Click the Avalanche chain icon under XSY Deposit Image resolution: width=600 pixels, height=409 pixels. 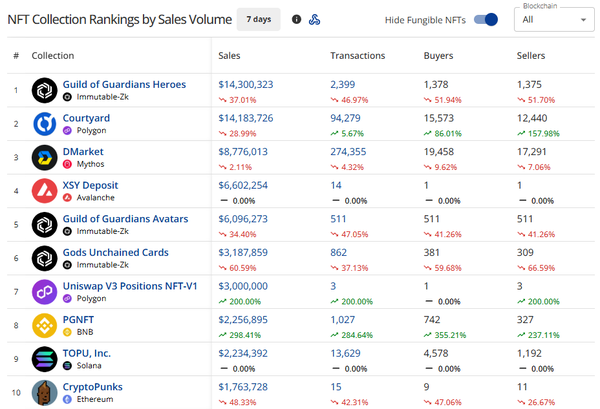pyautogui.click(x=67, y=198)
